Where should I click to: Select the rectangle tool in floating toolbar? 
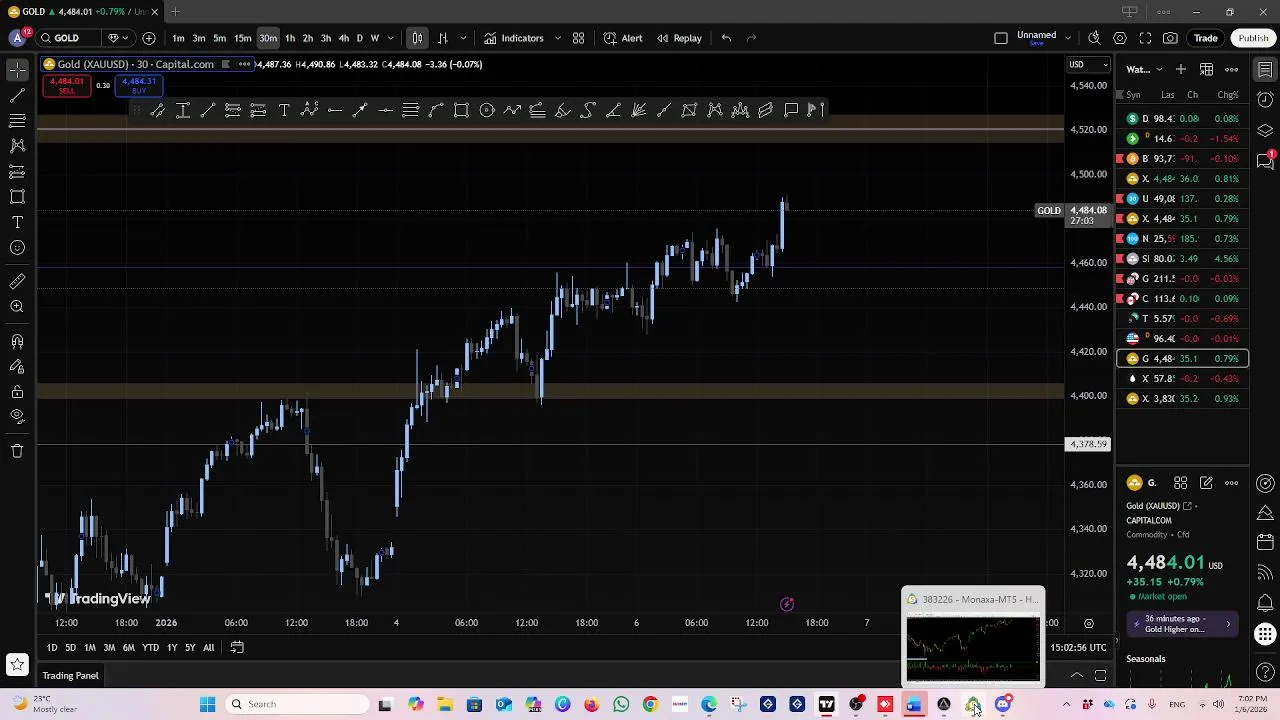click(461, 110)
